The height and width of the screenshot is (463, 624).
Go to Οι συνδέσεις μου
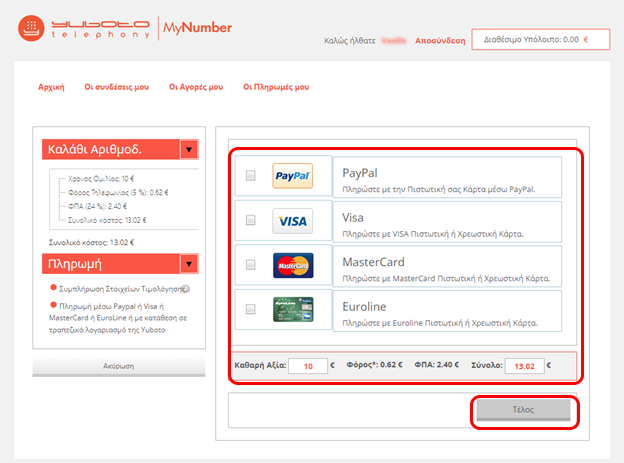point(117,87)
